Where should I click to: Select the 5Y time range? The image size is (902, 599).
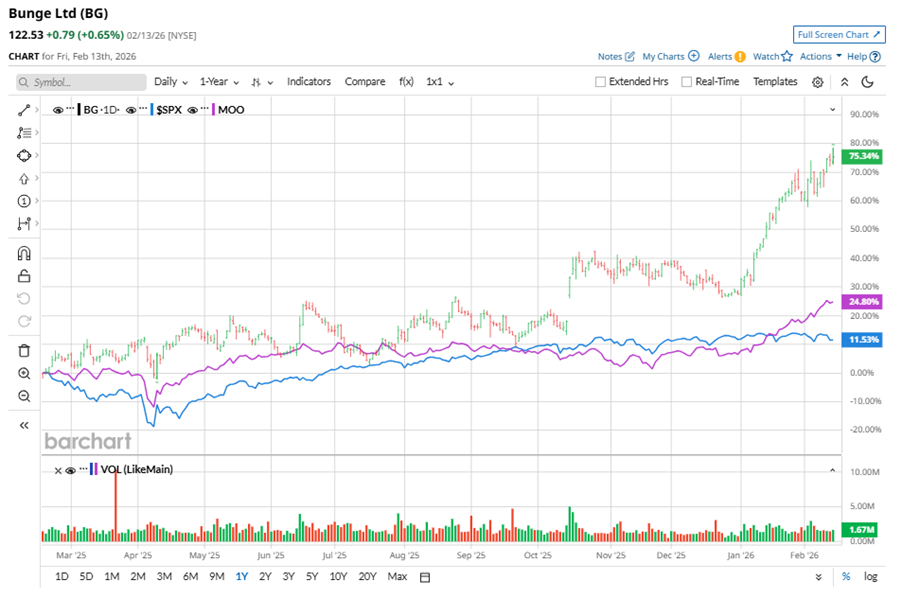pos(312,577)
